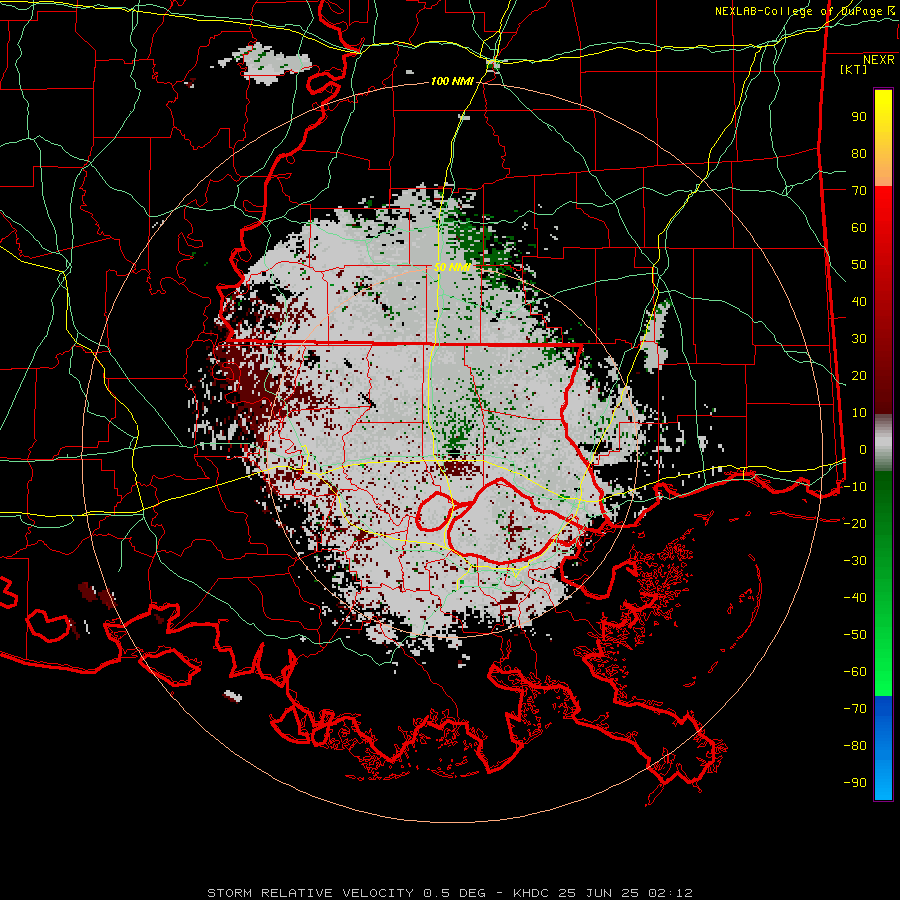Click the 100 NMI range ring label
The width and height of the screenshot is (900, 900).
tap(452, 82)
